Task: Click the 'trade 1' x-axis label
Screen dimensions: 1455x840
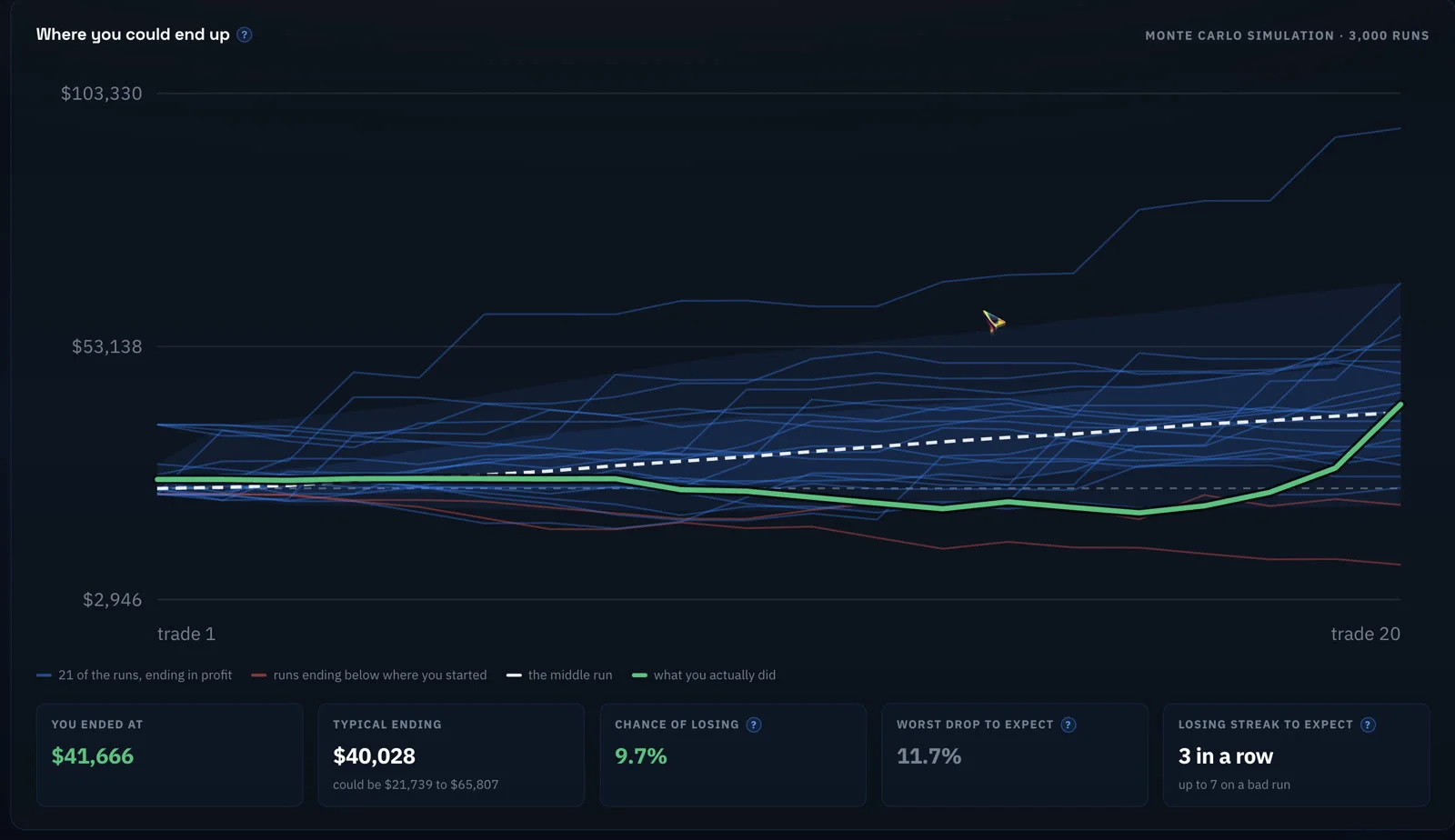Action: (x=186, y=634)
